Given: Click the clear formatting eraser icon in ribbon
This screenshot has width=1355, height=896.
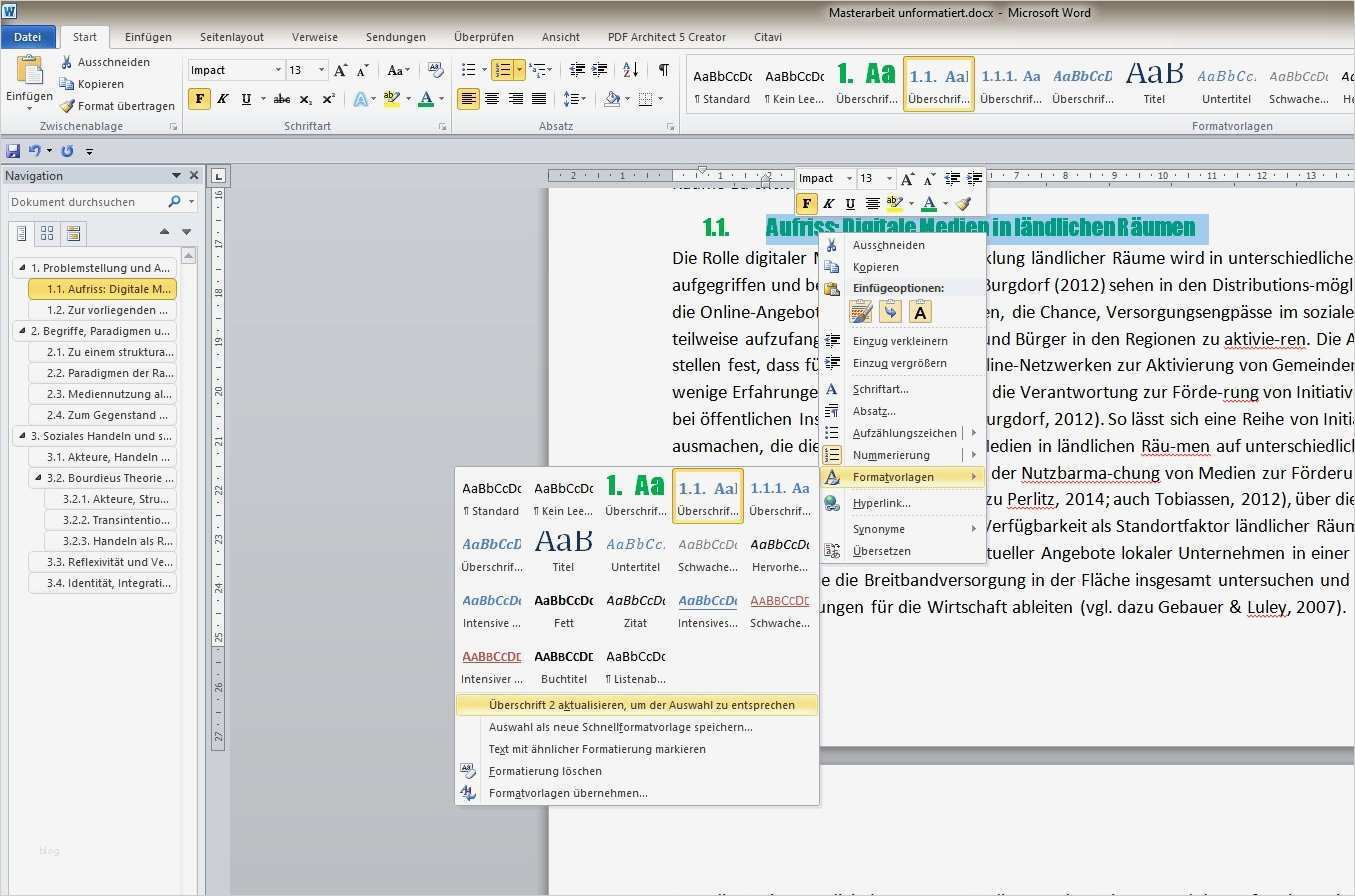Looking at the screenshot, I should click(435, 70).
